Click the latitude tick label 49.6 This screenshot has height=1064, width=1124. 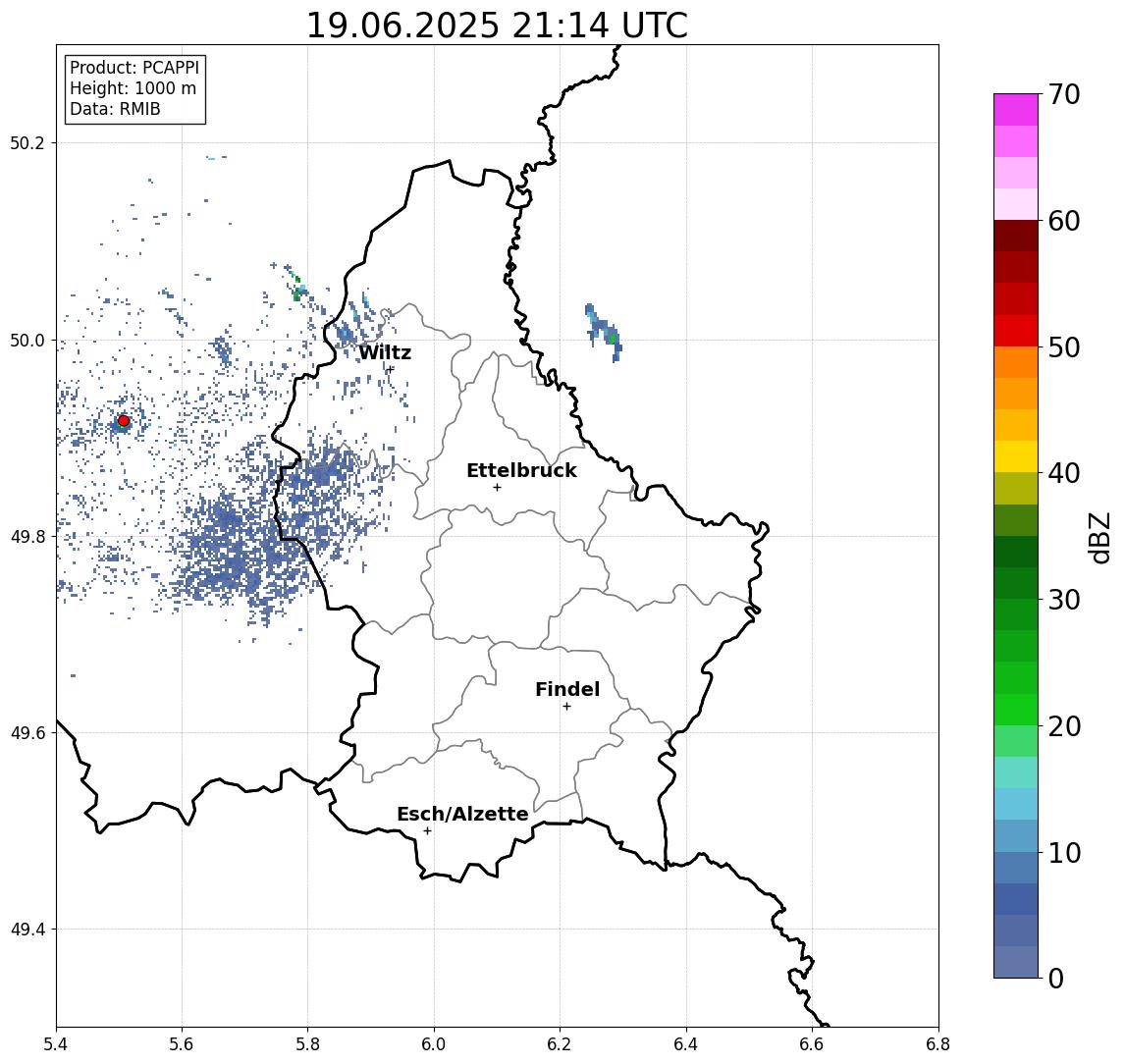(27, 733)
